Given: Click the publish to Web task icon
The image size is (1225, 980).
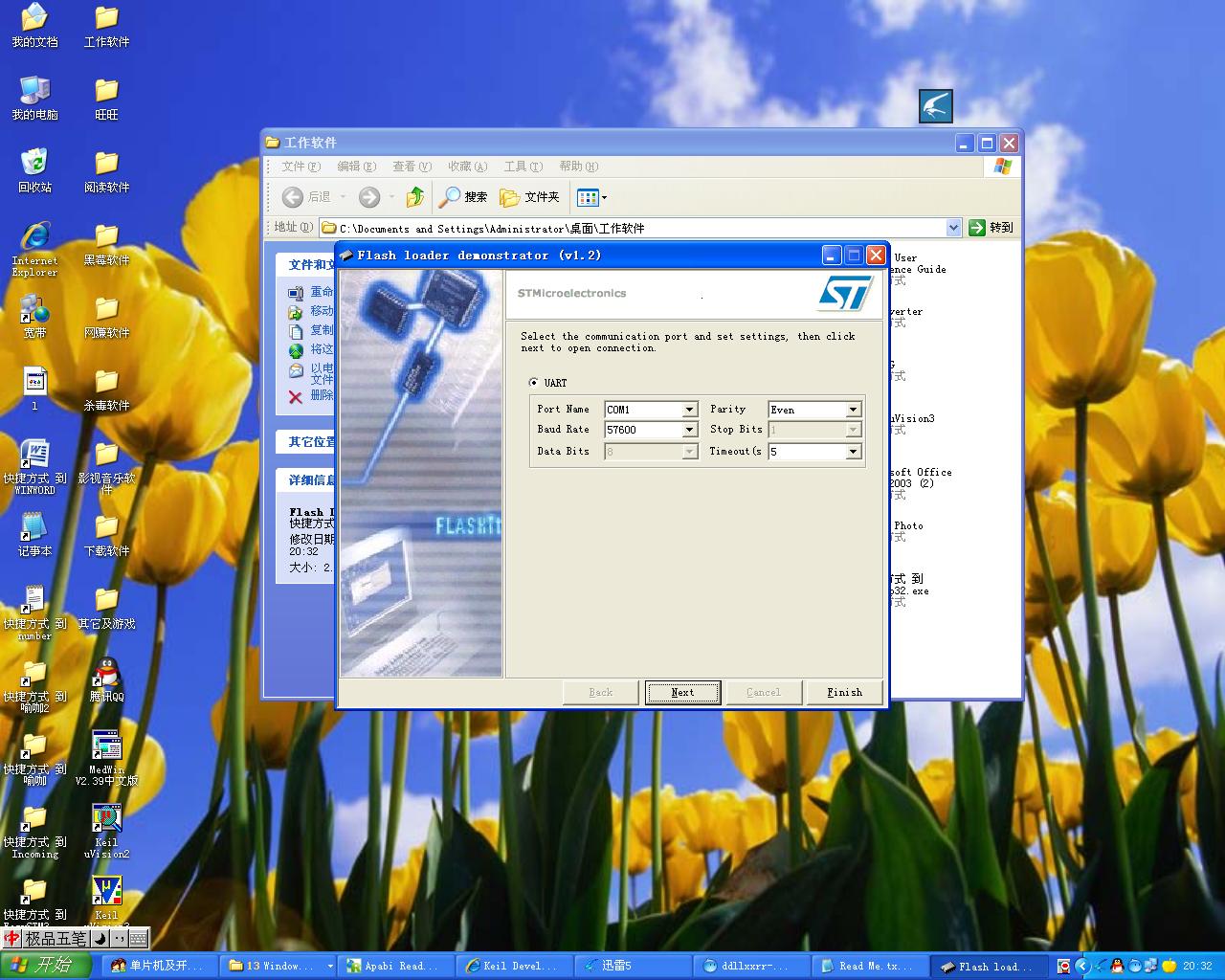Looking at the screenshot, I should pyautogui.click(x=296, y=350).
